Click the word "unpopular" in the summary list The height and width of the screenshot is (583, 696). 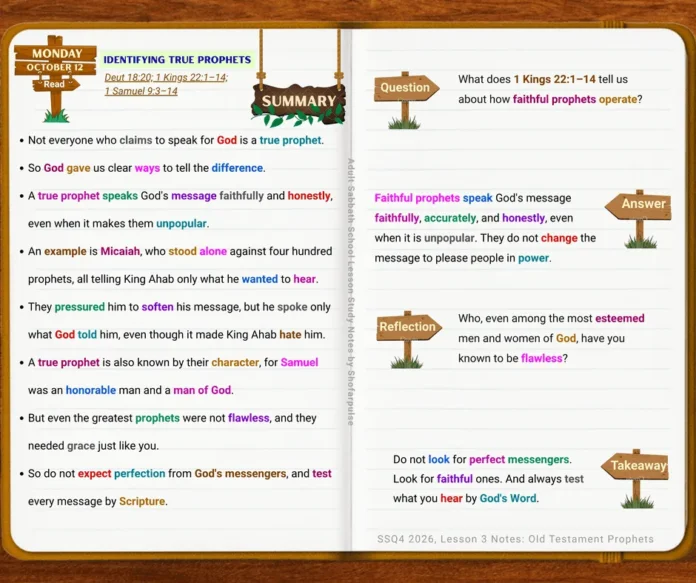coord(181,223)
